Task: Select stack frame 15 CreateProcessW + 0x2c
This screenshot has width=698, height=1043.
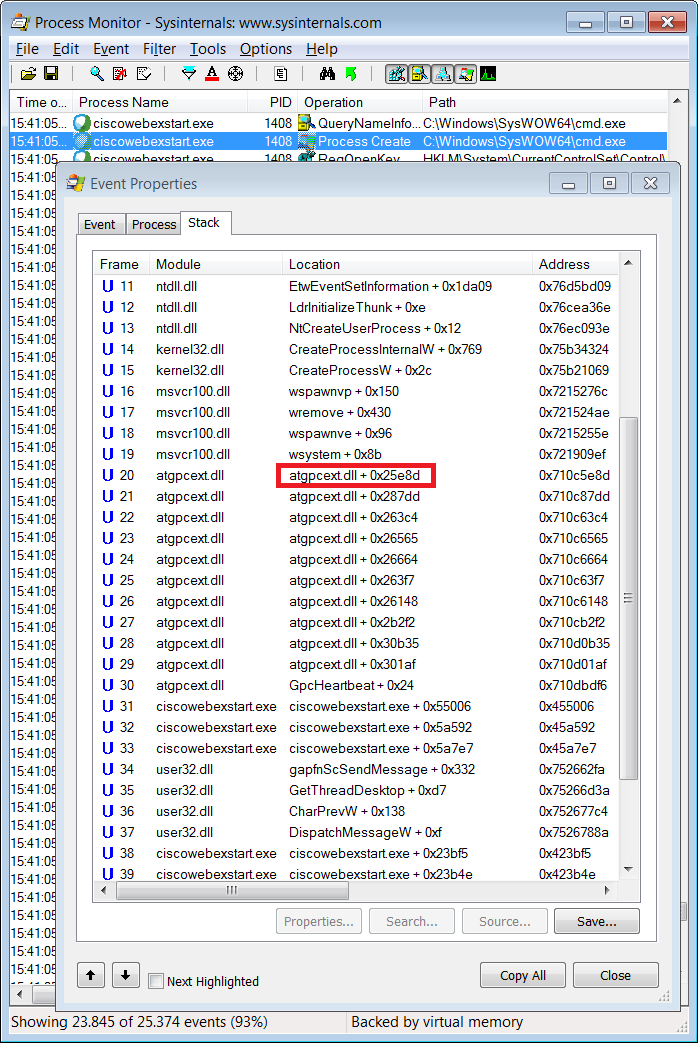Action: click(x=356, y=371)
